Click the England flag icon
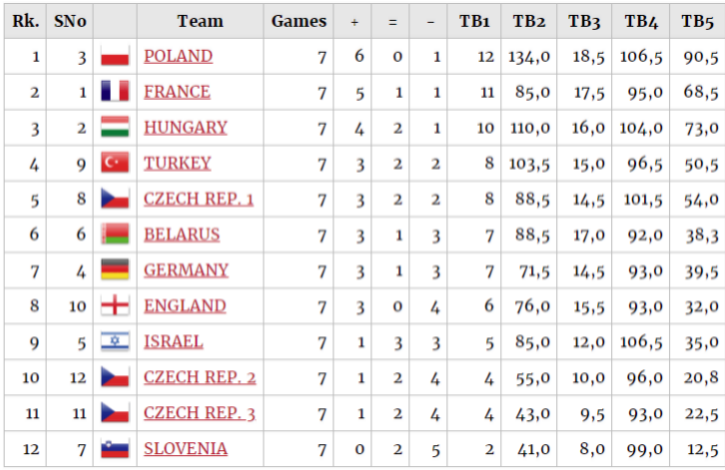Viewport: 725px width, 470px height. coord(115,305)
